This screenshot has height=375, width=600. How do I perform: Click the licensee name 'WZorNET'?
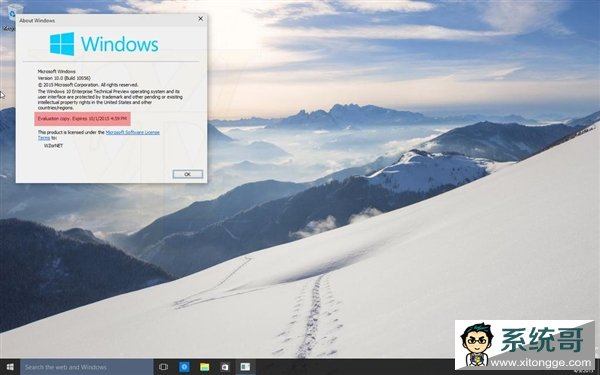click(53, 146)
